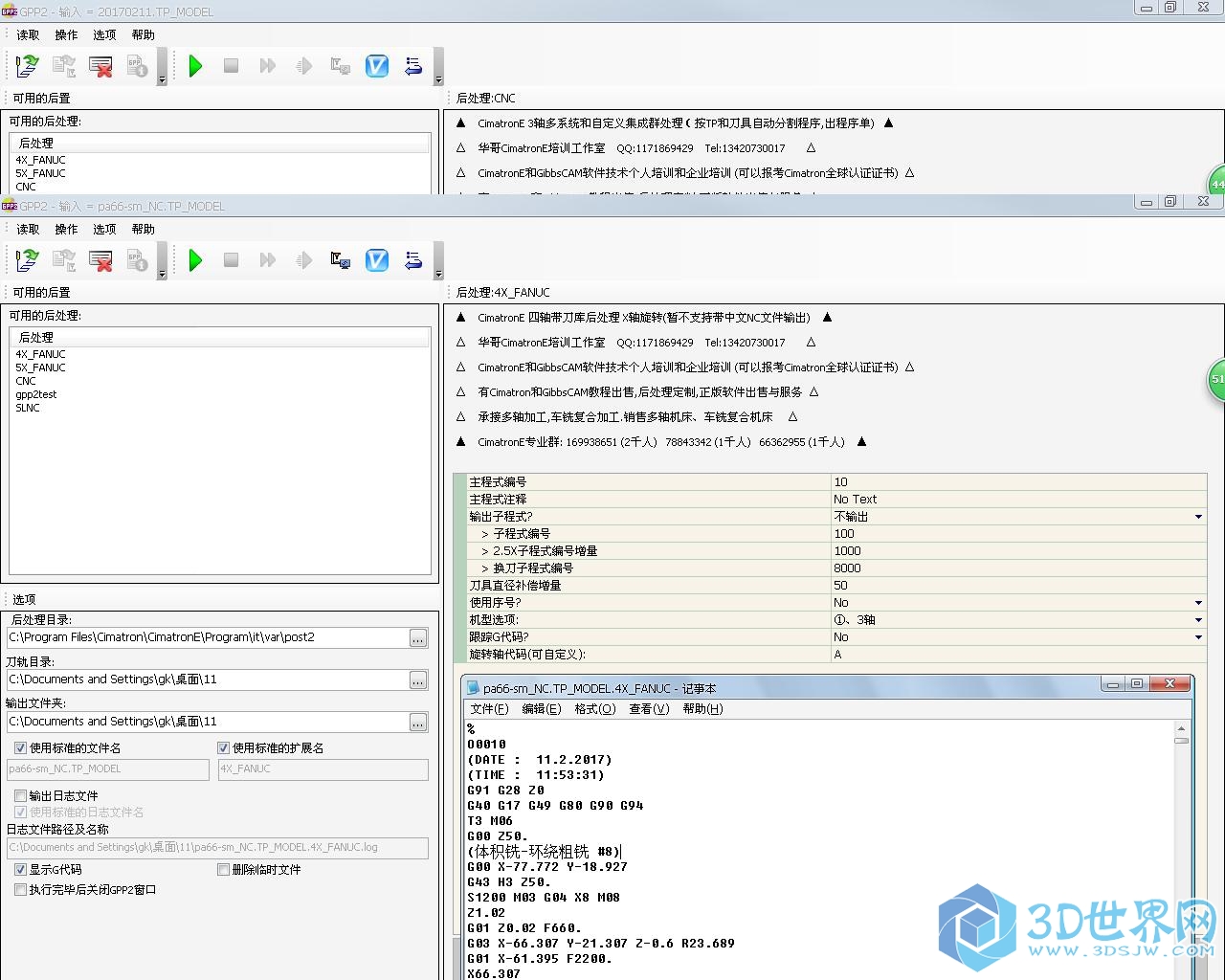Viewport: 1225px width, 980px height.
Task: Click monitor/debug trace icon in pa66-sm_NC toolbar
Action: (340, 260)
